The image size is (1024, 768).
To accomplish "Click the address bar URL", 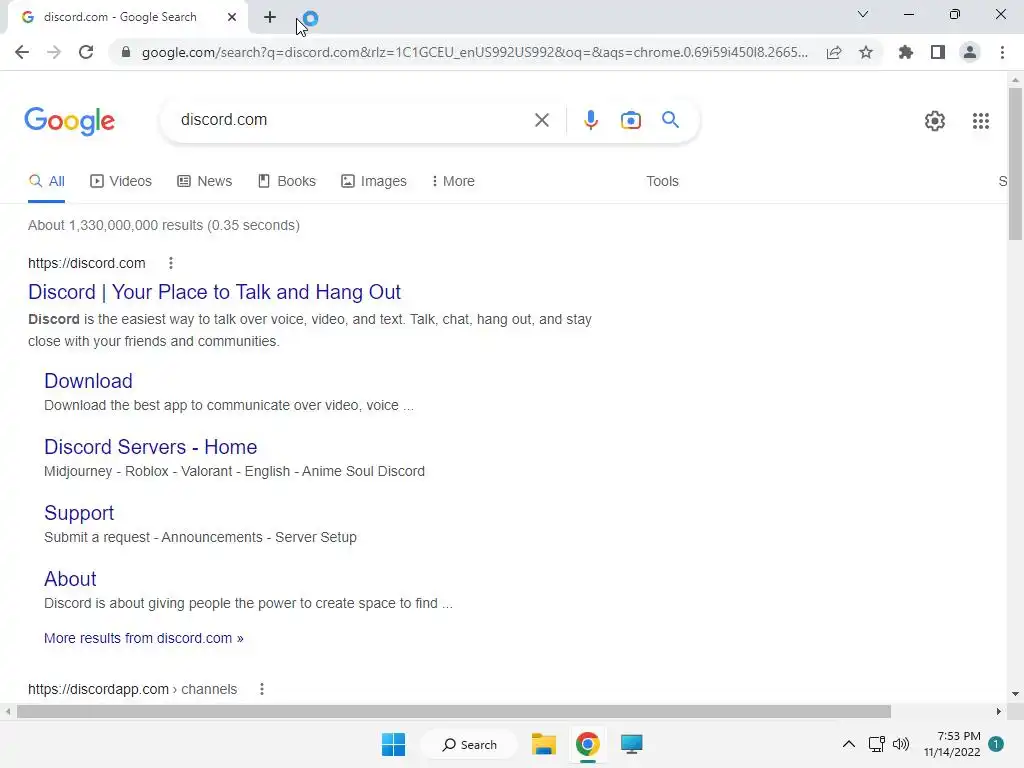I will [x=475, y=52].
